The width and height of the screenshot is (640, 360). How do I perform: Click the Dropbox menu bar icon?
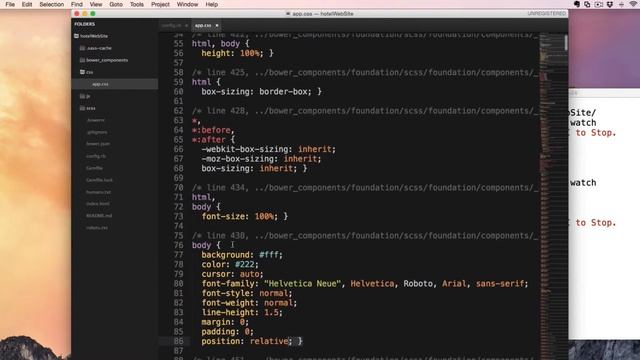point(610,4)
